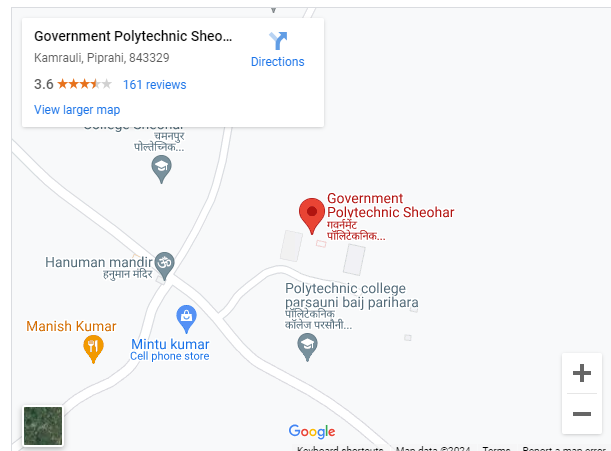Click the Directions arrow icon

[x=278, y=41]
